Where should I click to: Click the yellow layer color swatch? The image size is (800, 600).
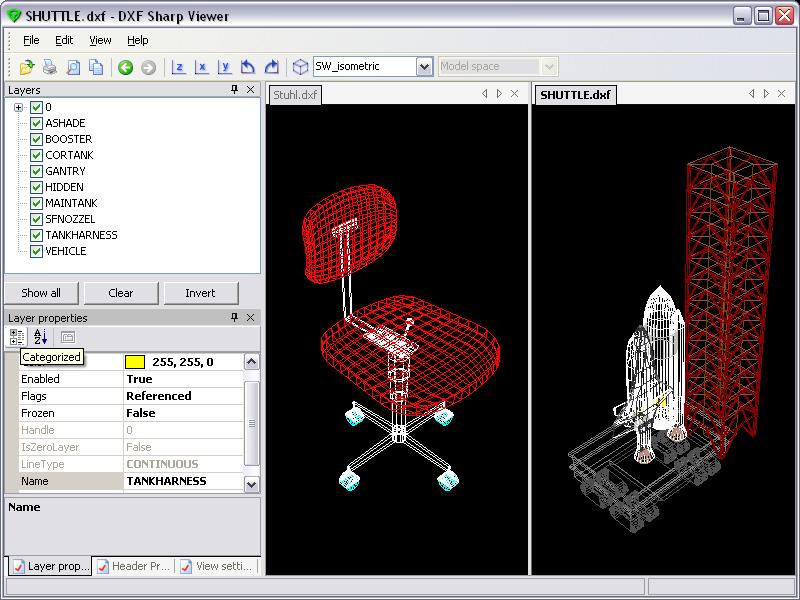[134, 362]
